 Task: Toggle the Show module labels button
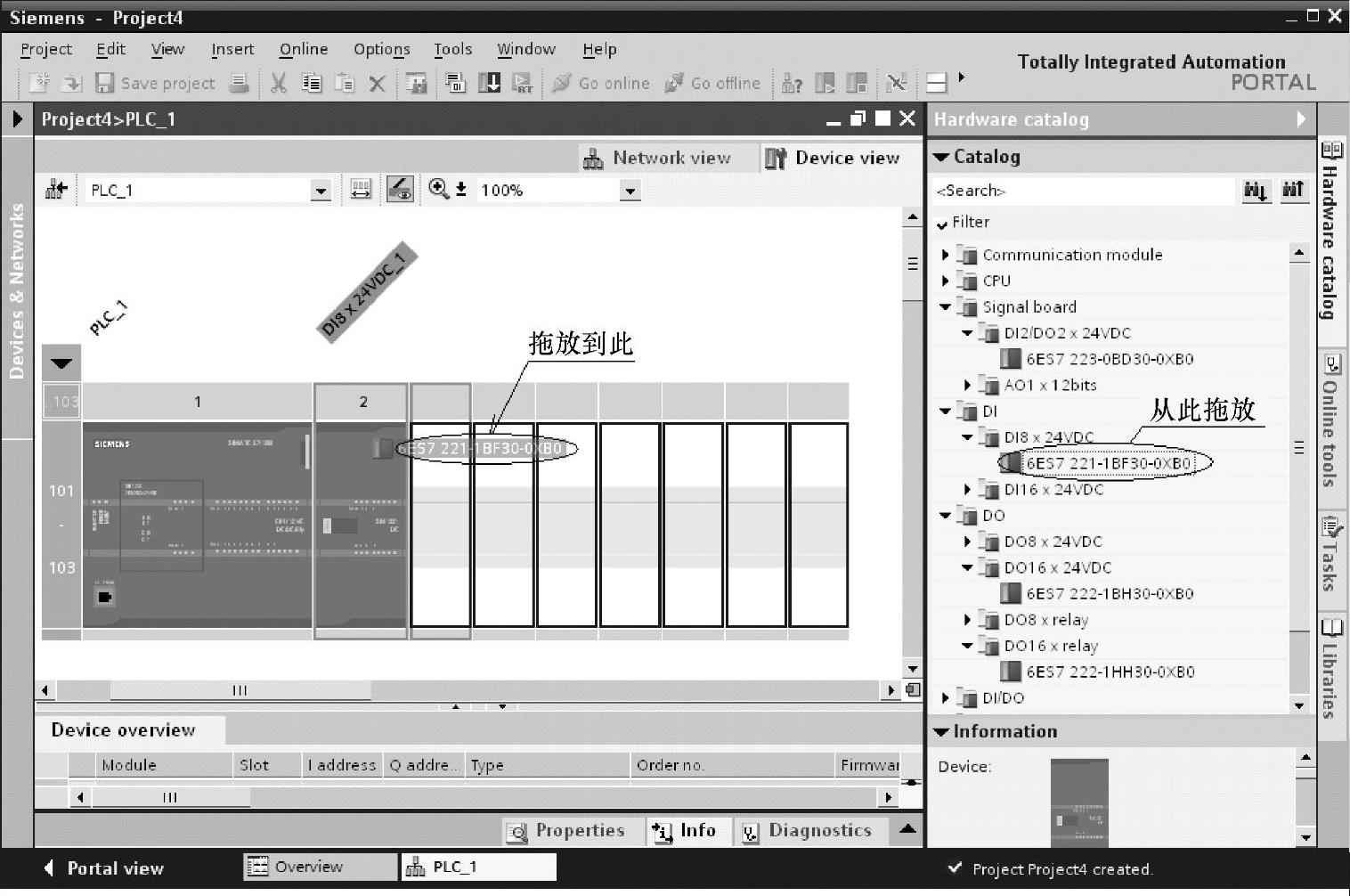click(x=400, y=190)
